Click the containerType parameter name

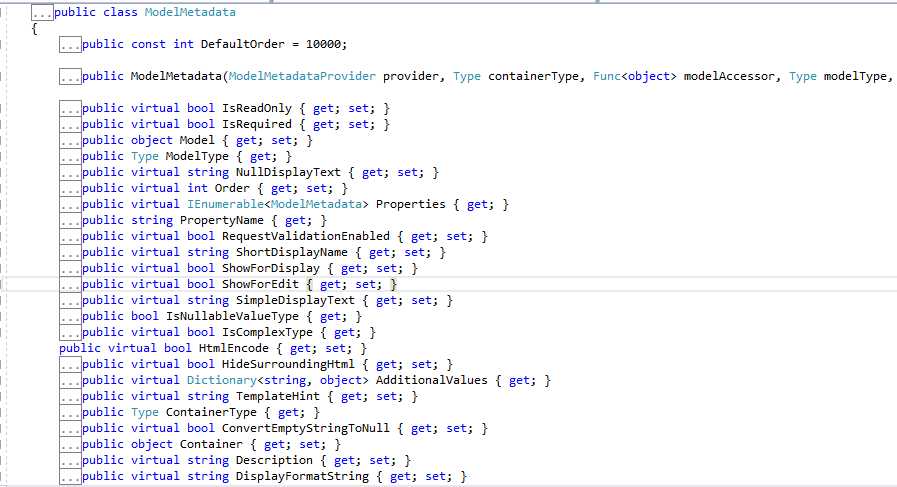coord(533,76)
